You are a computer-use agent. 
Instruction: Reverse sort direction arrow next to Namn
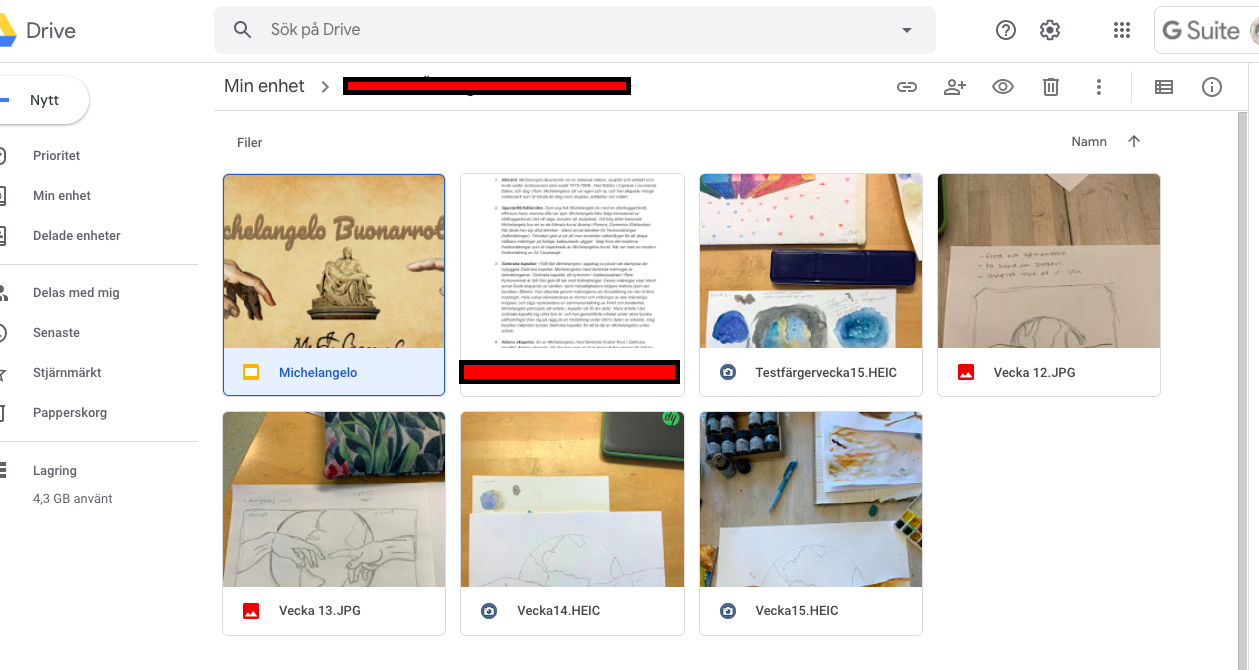point(1134,141)
